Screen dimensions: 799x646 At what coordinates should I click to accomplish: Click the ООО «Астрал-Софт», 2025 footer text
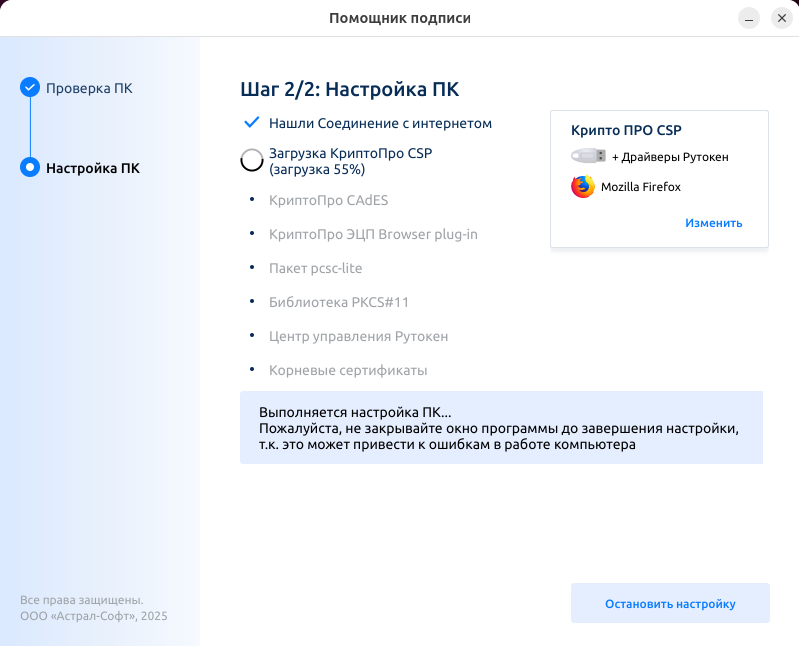94,616
